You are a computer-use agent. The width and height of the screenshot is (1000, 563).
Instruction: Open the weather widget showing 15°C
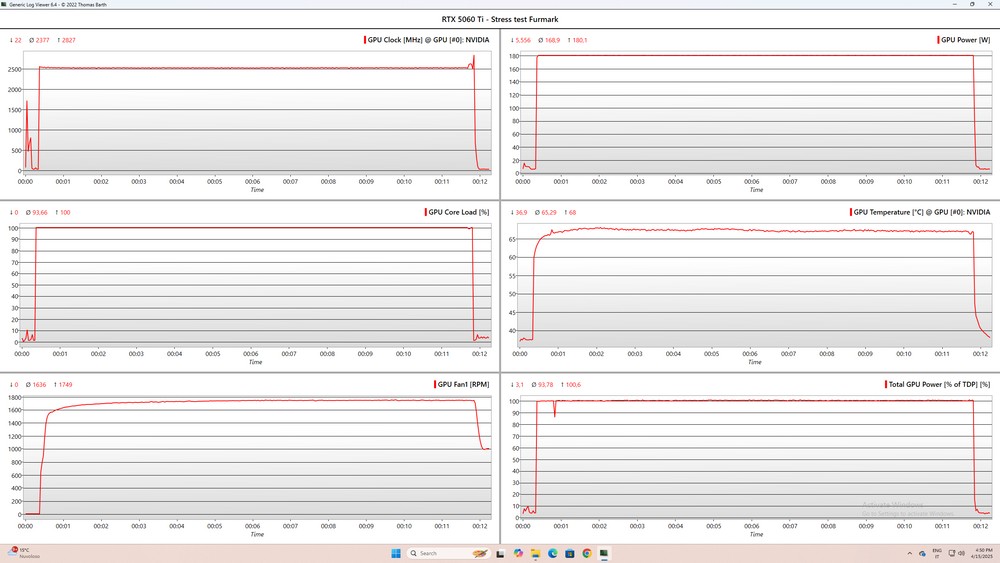click(x=24, y=553)
